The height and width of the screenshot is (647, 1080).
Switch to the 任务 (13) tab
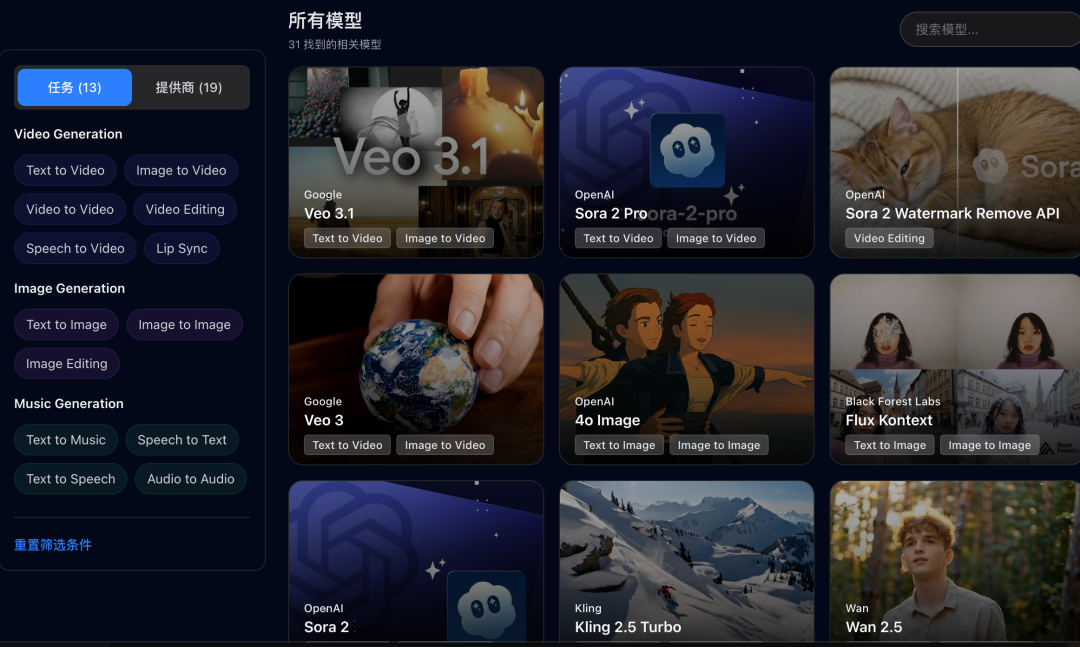[74, 88]
